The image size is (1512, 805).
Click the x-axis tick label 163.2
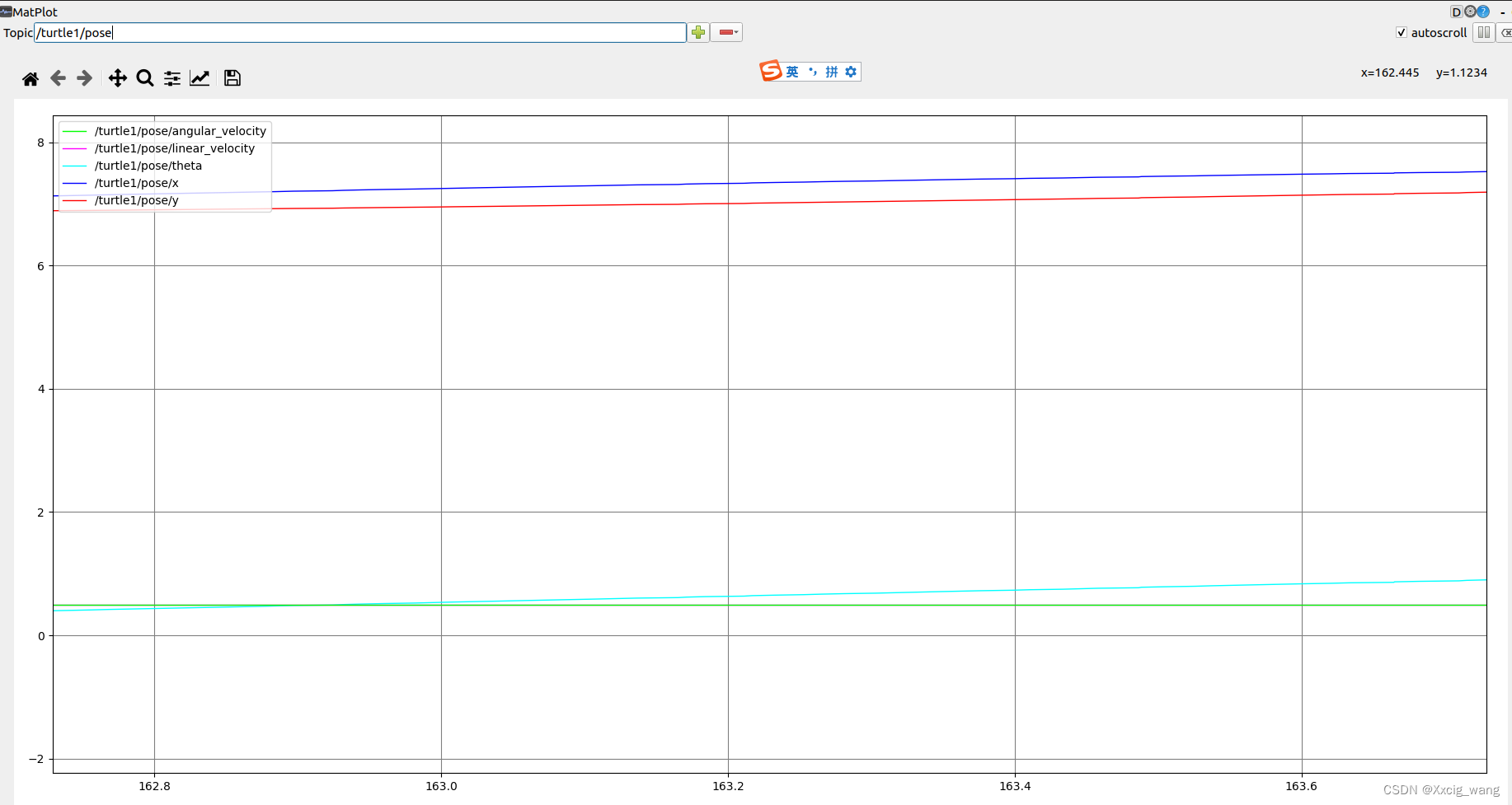pos(728,786)
